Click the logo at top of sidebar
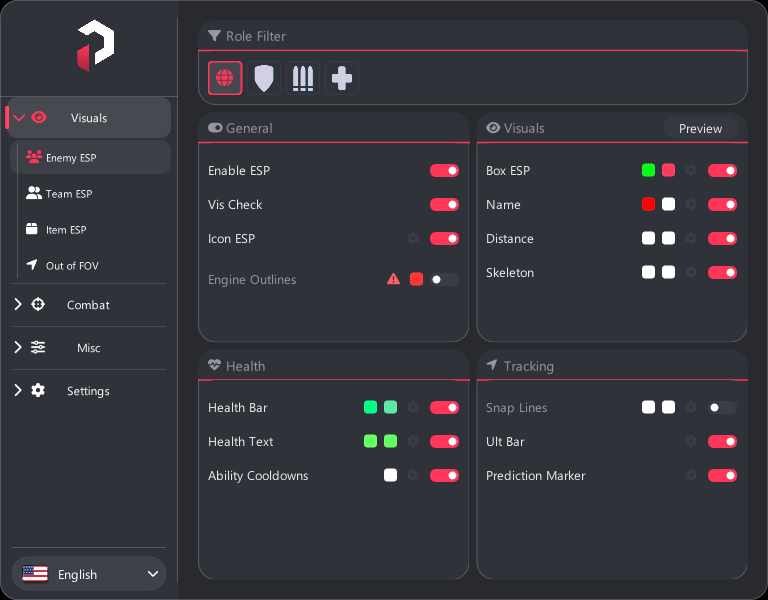768x600 pixels. [96, 46]
